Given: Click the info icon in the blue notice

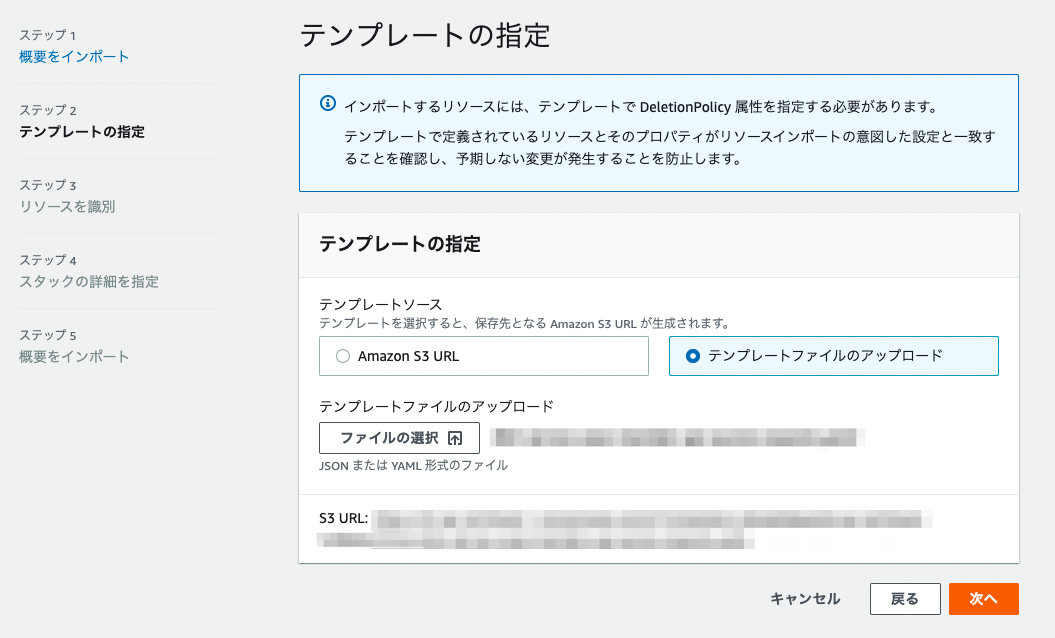Looking at the screenshot, I should 327,104.
